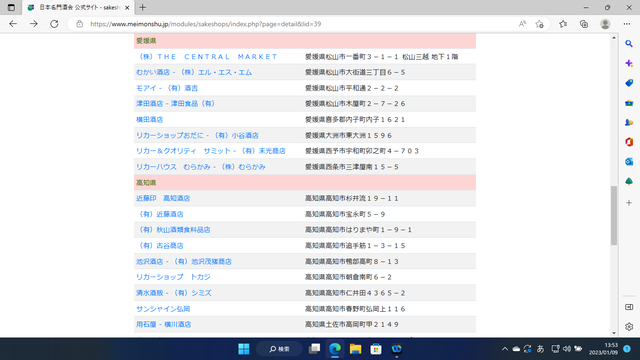Open the Discover sparkle sidebar icon
640x360 pixels.
pos(629,63)
